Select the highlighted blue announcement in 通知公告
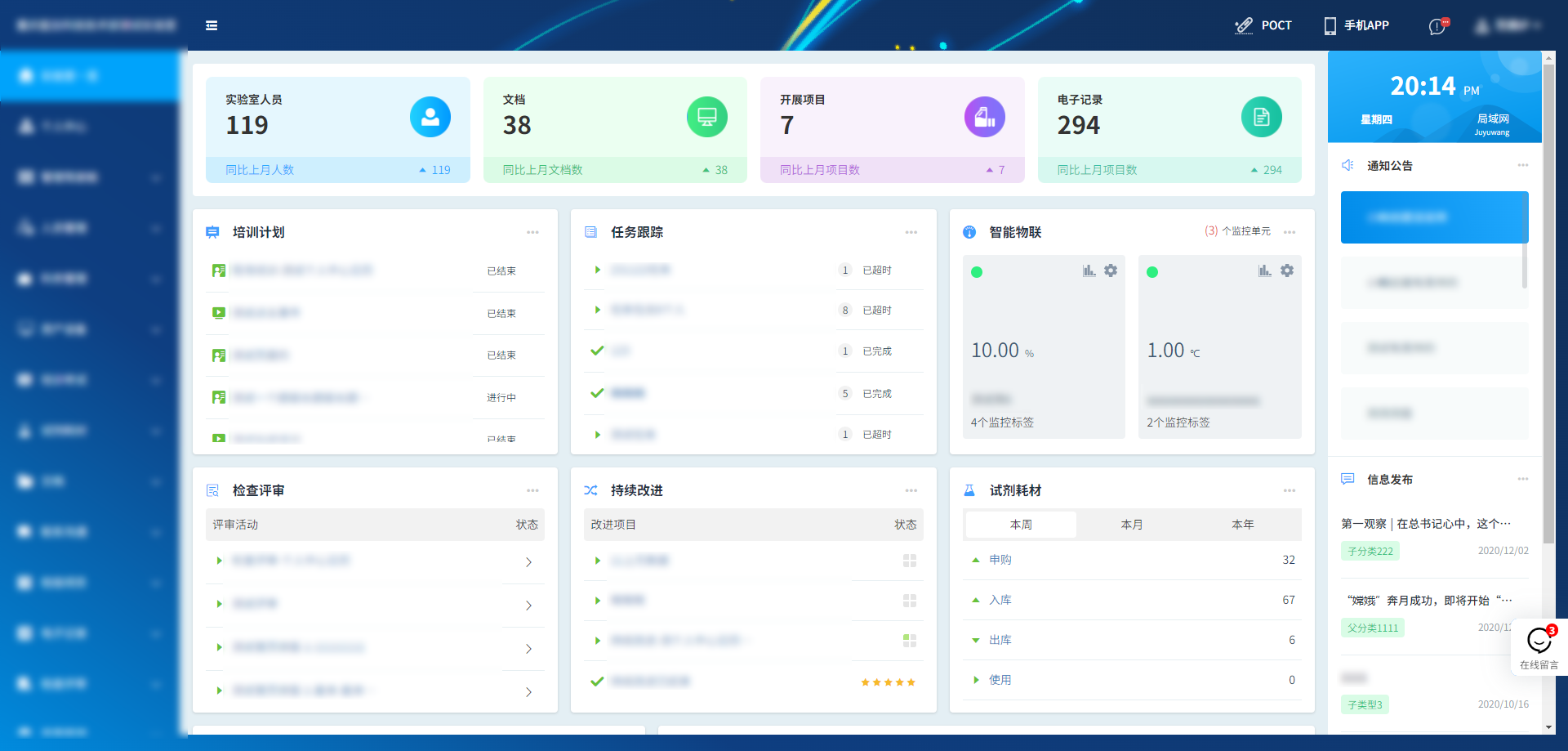Image resolution: width=1568 pixels, height=751 pixels. pos(1434,217)
